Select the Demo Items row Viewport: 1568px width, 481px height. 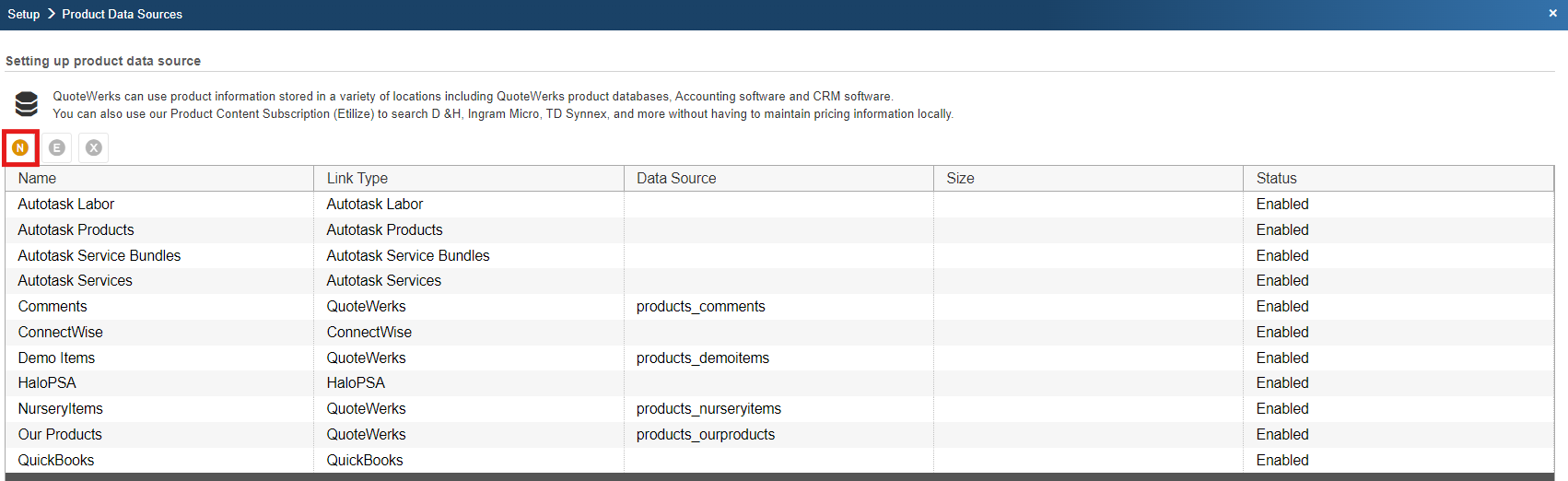point(56,358)
